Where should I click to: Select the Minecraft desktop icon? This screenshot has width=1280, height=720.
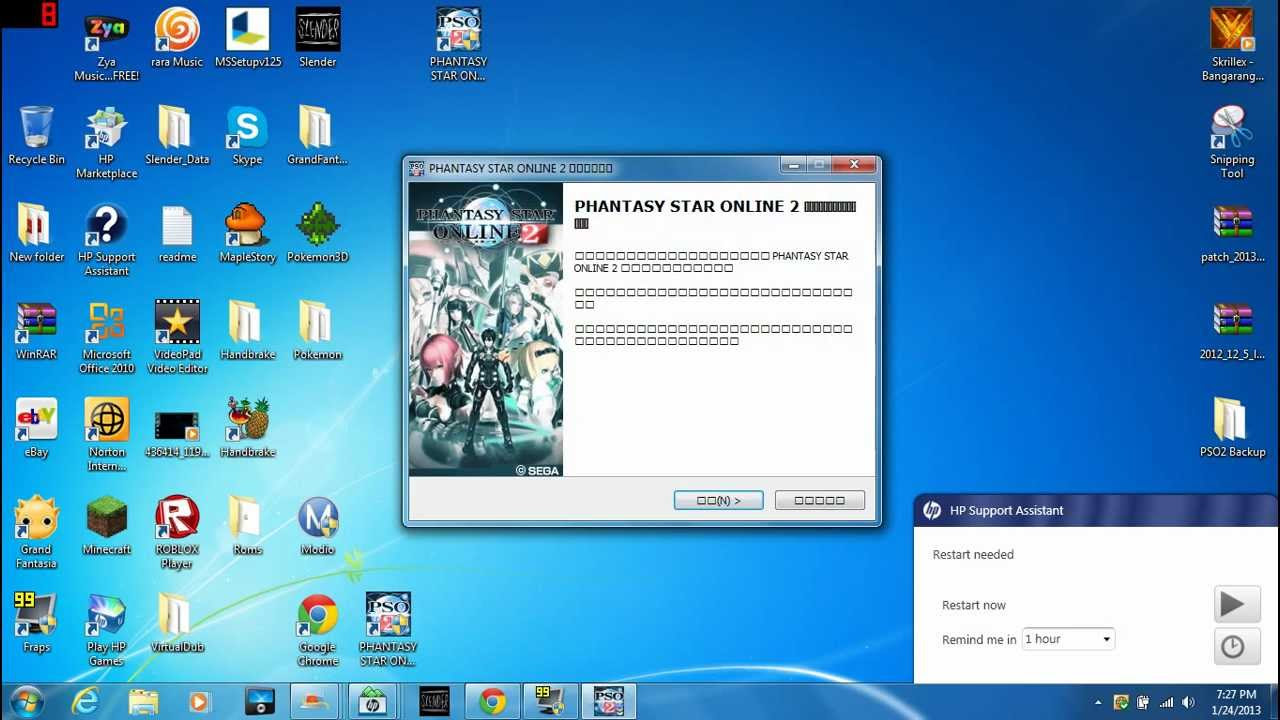pyautogui.click(x=106, y=526)
